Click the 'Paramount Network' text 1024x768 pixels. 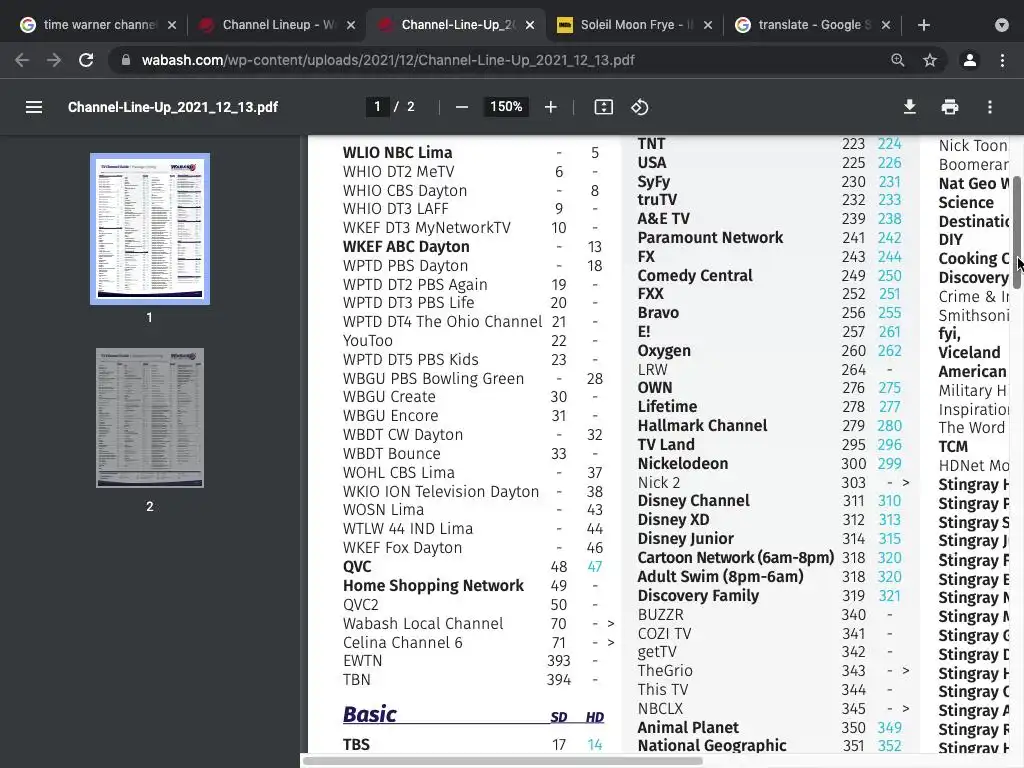coord(710,238)
